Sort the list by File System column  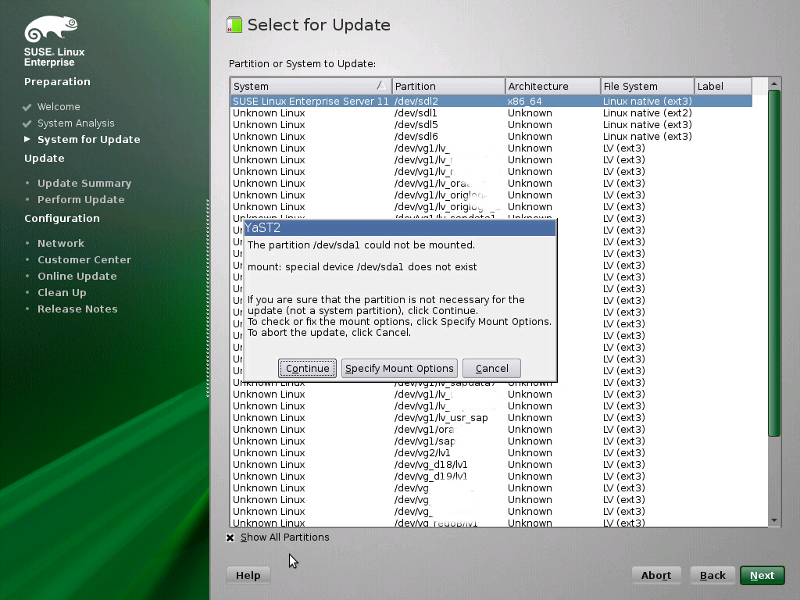[645, 86]
